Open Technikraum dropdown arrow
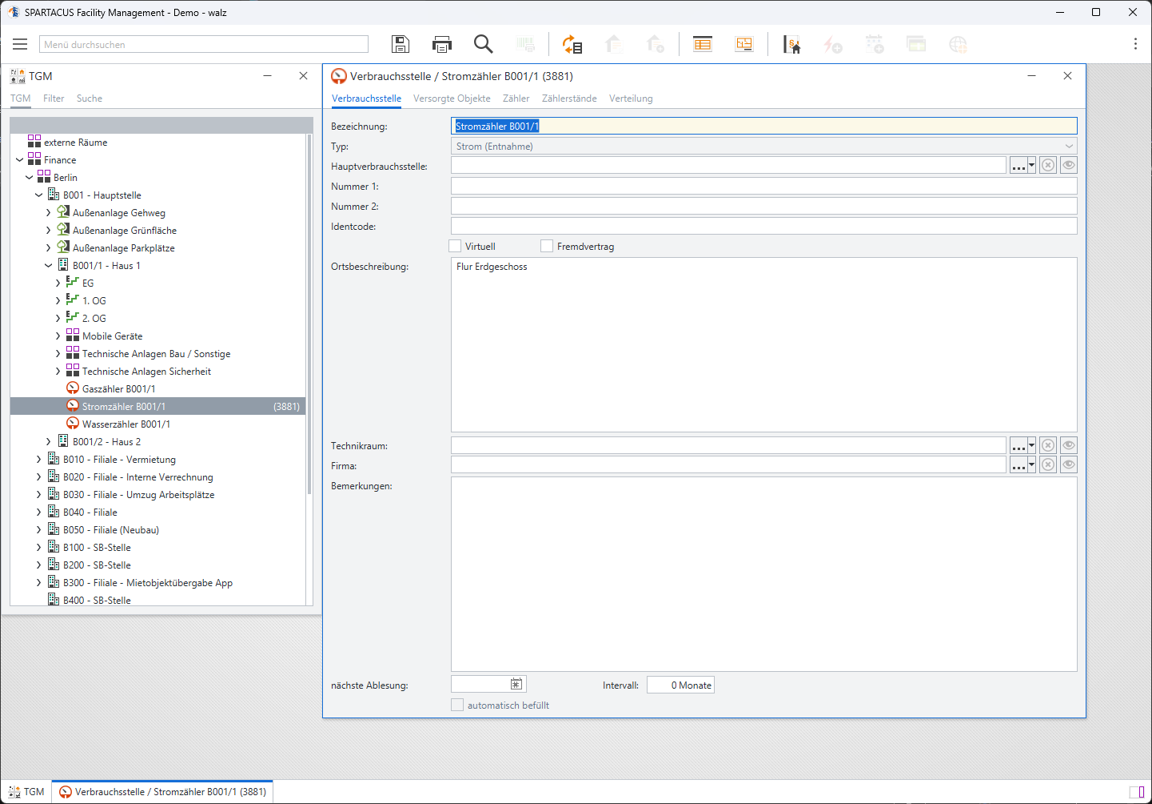The height and width of the screenshot is (804, 1152). (1032, 445)
